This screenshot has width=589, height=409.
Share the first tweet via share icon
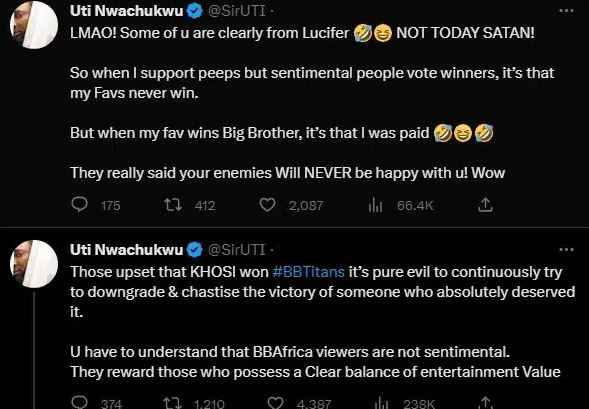(x=485, y=205)
